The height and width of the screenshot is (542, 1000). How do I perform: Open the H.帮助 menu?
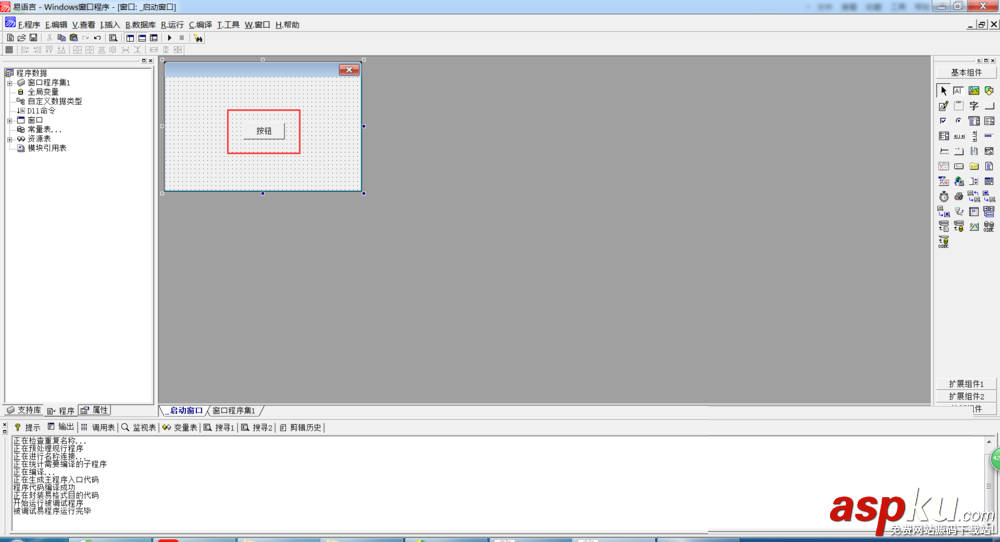pyautogui.click(x=287, y=25)
